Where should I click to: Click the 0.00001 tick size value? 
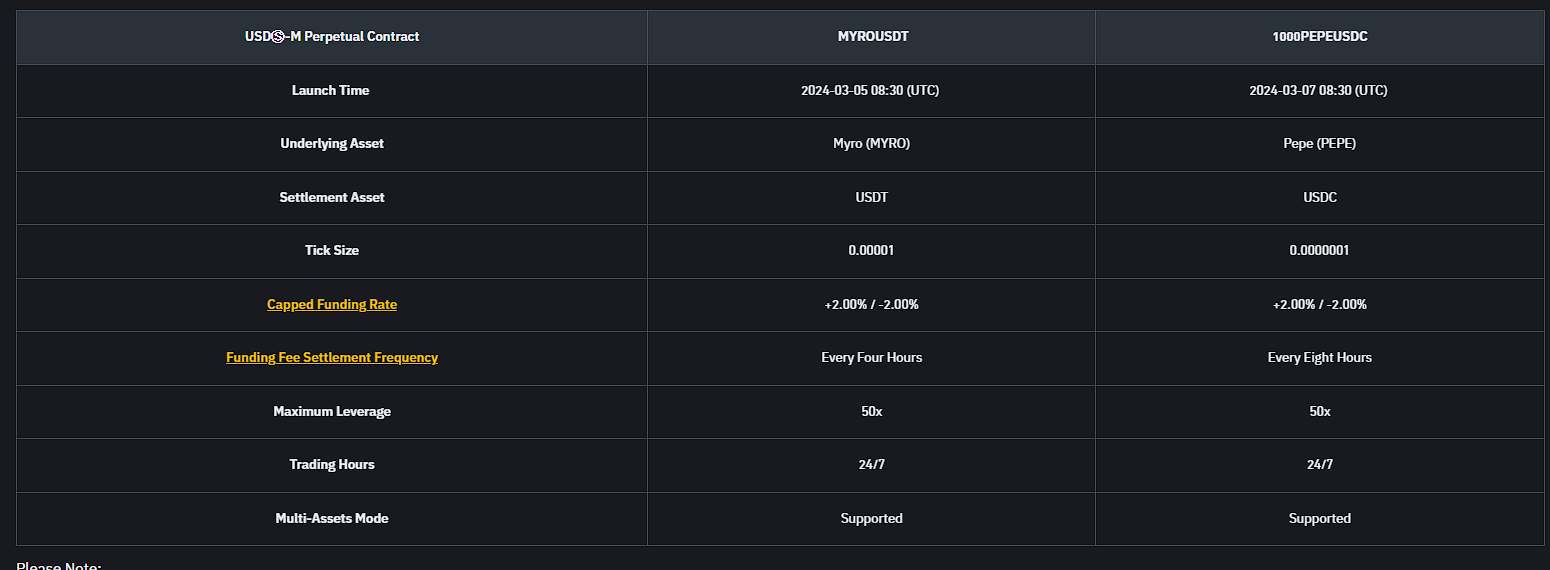(871, 250)
